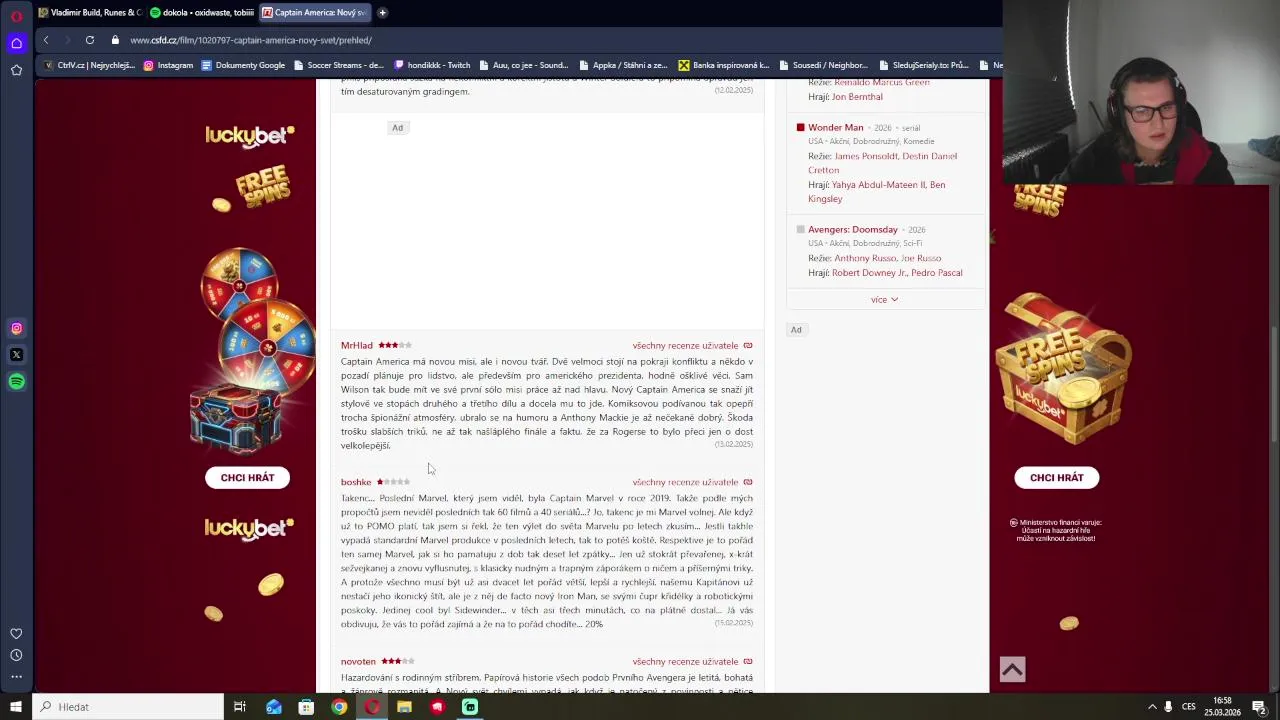1280x720 pixels.
Task: Open Spotify from Opera sidebar
Action: (x=16, y=381)
